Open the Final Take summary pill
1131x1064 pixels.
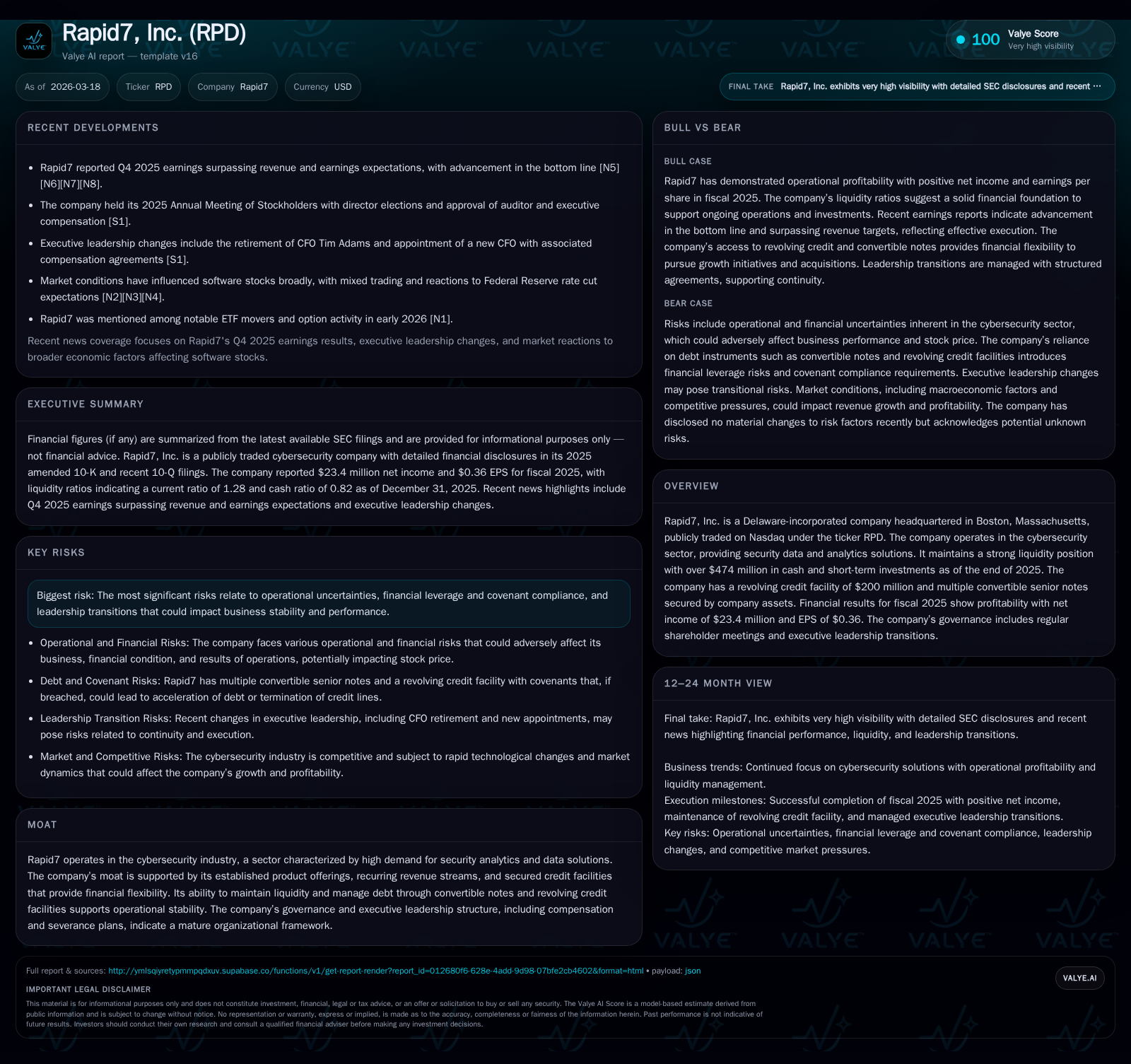click(x=917, y=86)
